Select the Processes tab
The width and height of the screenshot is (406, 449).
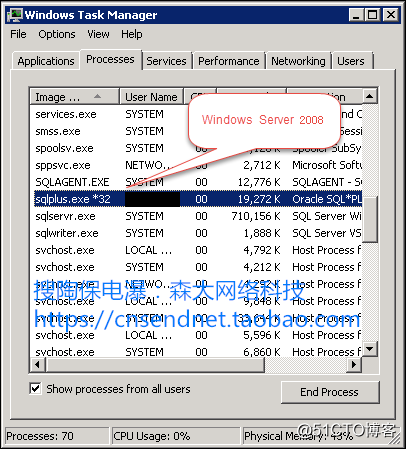110,59
